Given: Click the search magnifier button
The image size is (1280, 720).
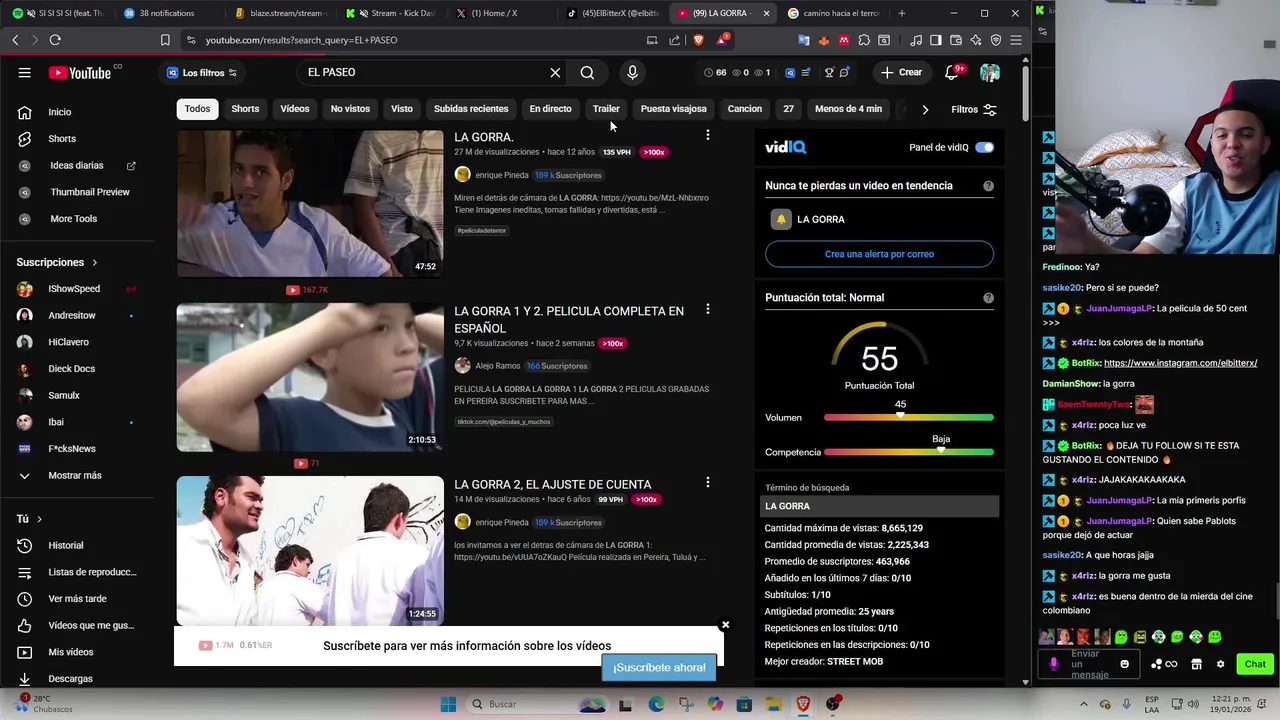Looking at the screenshot, I should (587, 72).
